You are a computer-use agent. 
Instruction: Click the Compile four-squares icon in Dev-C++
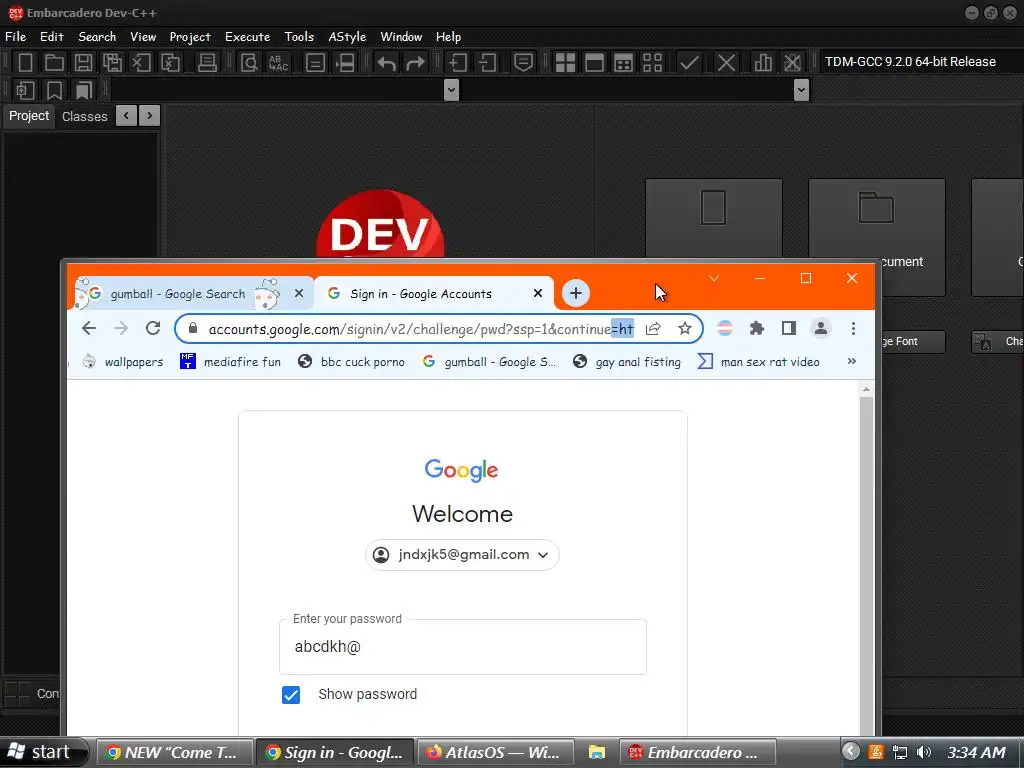click(x=566, y=63)
